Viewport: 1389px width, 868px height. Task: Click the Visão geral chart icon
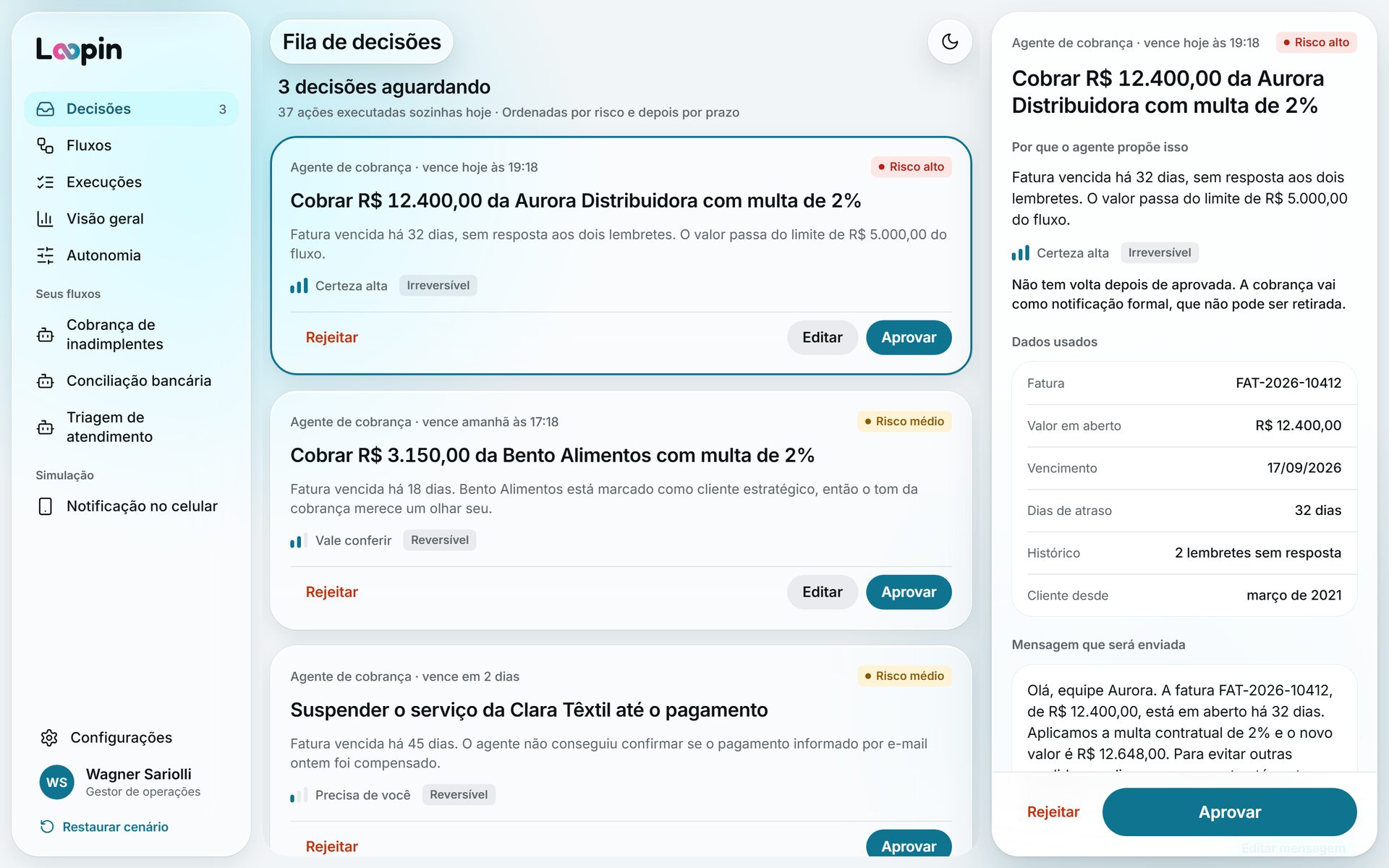coord(46,218)
